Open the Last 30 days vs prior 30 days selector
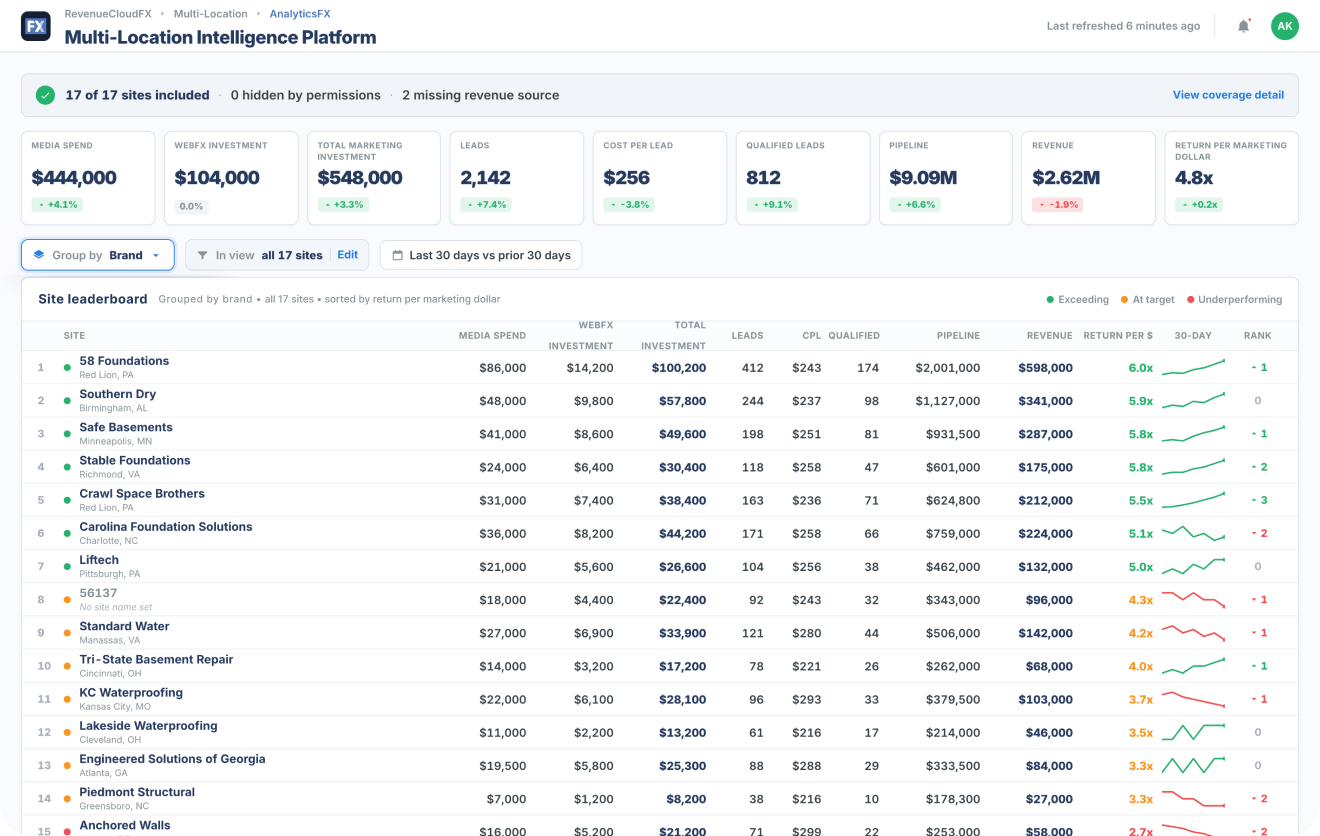 [481, 255]
